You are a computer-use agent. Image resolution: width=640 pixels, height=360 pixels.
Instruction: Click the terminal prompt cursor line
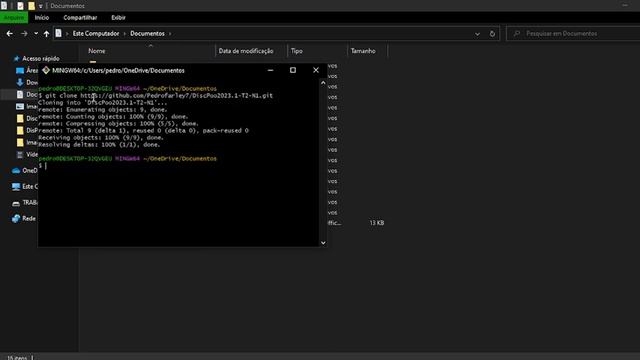tap(43, 166)
